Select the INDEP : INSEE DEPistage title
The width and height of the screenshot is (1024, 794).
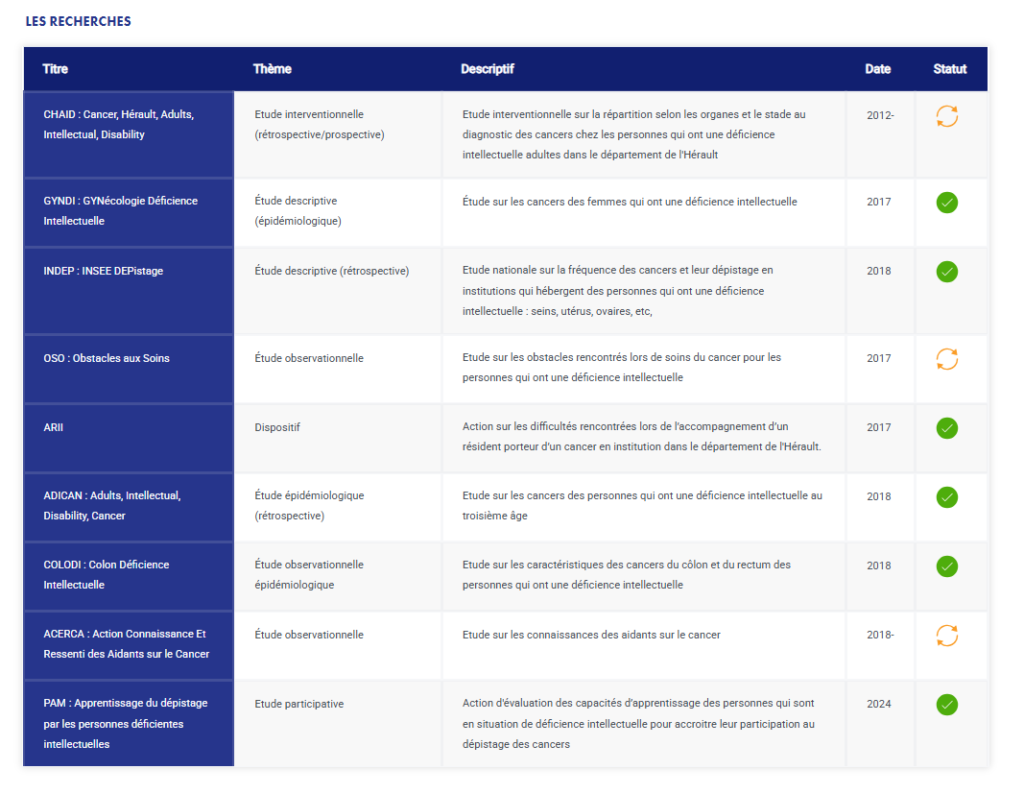click(103, 271)
